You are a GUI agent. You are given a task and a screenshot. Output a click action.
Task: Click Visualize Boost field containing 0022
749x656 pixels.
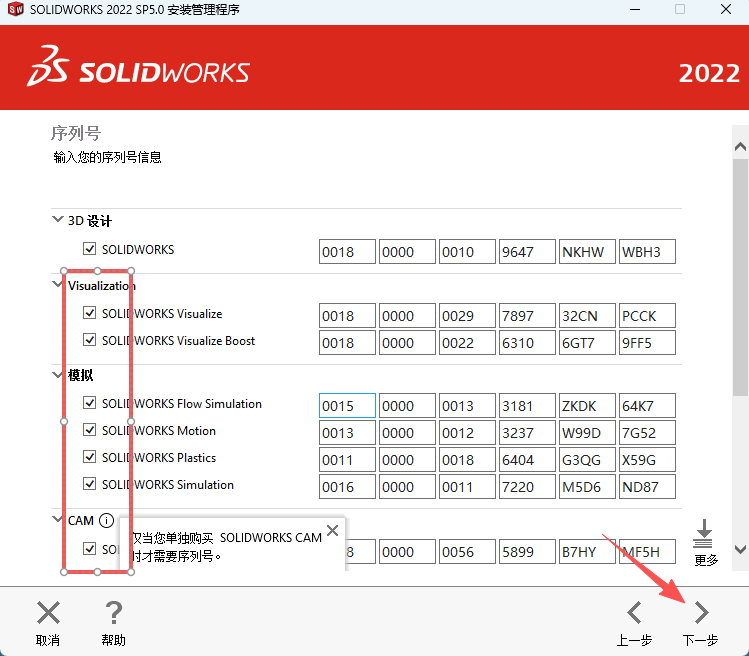click(x=467, y=343)
